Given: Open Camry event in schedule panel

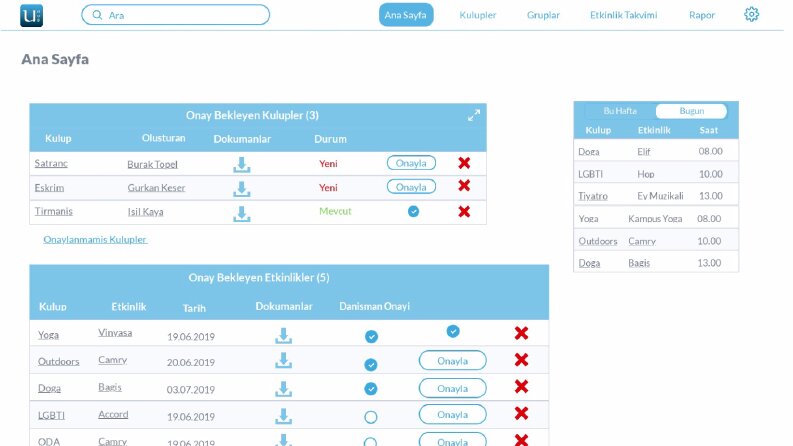Looking at the screenshot, I should (x=642, y=241).
